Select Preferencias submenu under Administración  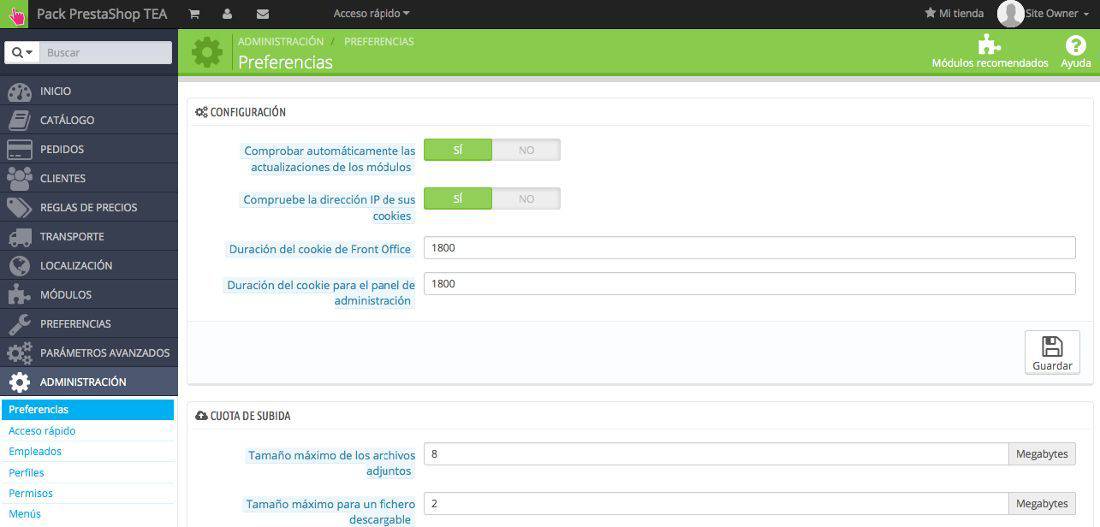point(88,409)
